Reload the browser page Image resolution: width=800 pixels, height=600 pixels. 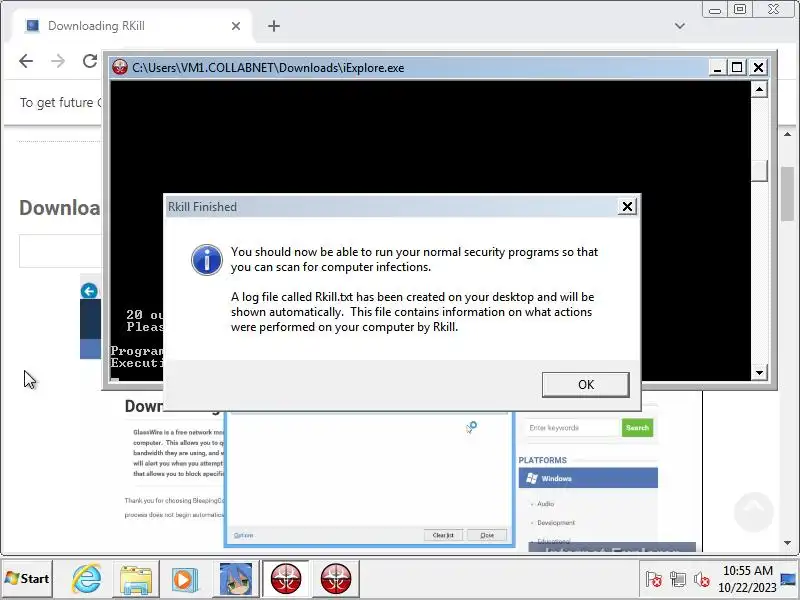pyautogui.click(x=90, y=61)
